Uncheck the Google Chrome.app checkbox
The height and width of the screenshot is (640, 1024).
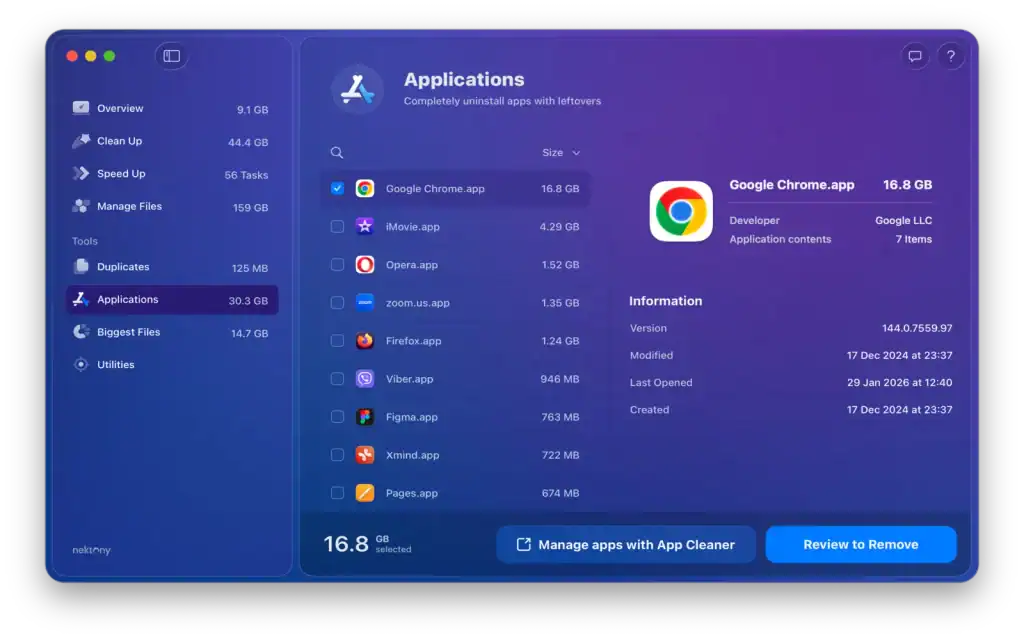337,188
